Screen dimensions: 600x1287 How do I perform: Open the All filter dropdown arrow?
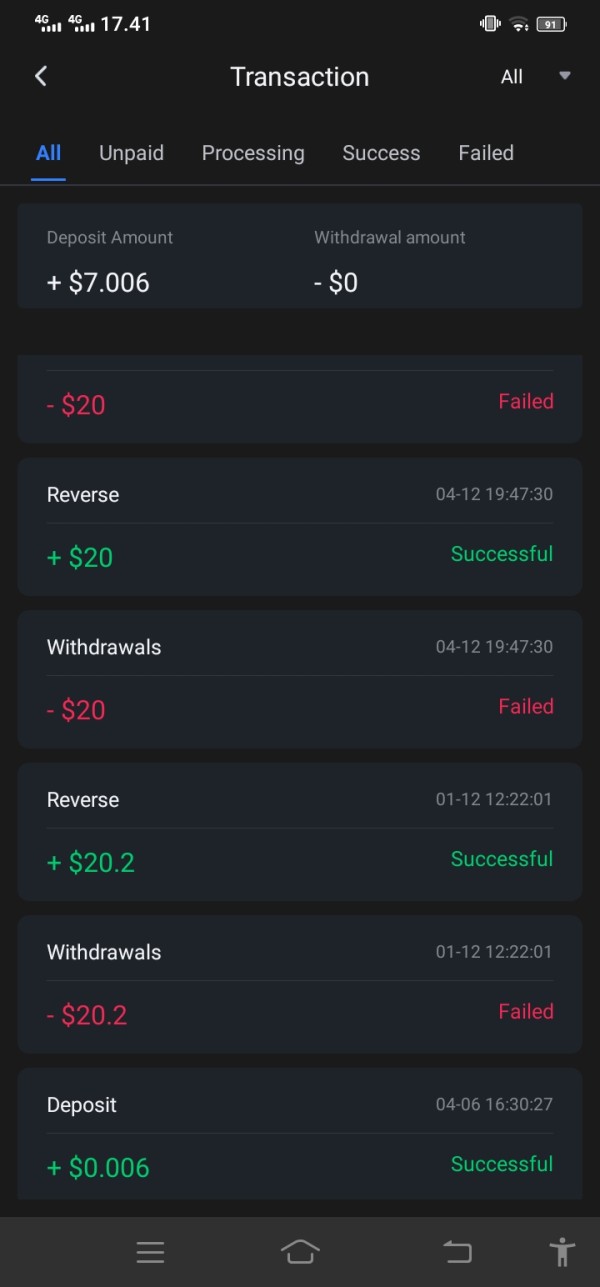pos(564,76)
